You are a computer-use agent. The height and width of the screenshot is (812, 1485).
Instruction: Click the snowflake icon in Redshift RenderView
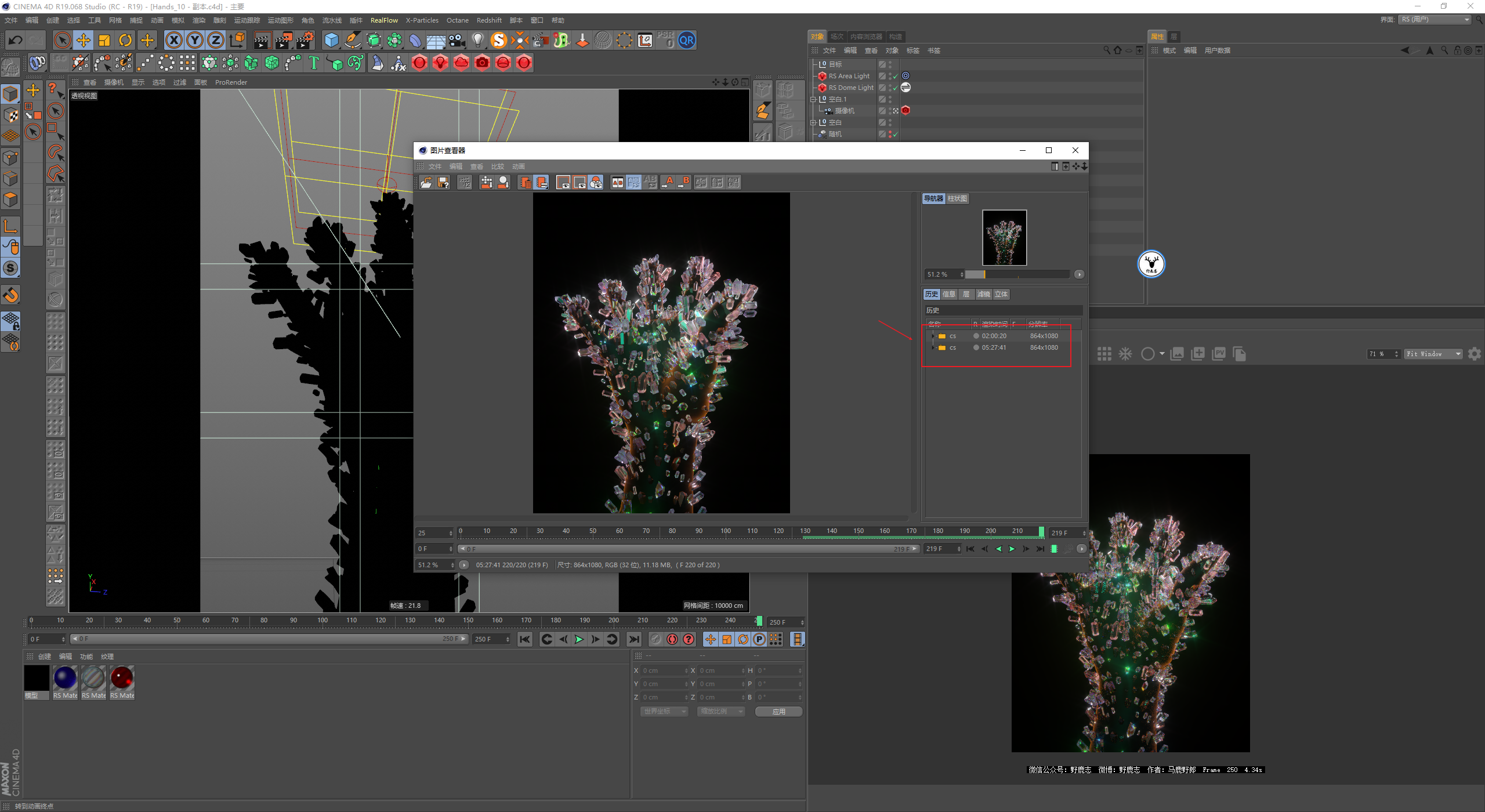(x=1125, y=354)
